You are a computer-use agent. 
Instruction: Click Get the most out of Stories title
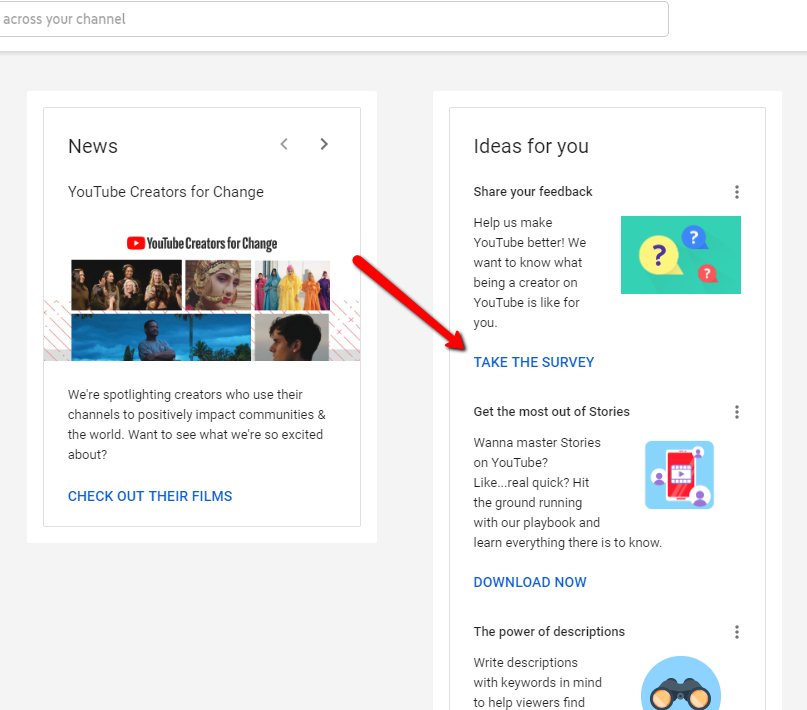(551, 412)
